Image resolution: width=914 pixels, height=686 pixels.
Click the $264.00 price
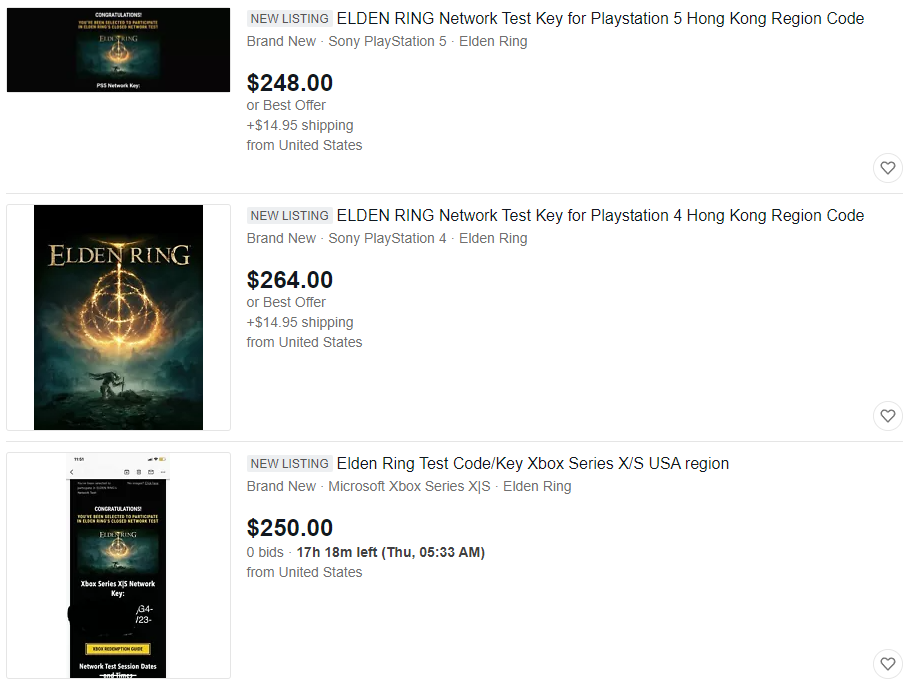click(290, 280)
